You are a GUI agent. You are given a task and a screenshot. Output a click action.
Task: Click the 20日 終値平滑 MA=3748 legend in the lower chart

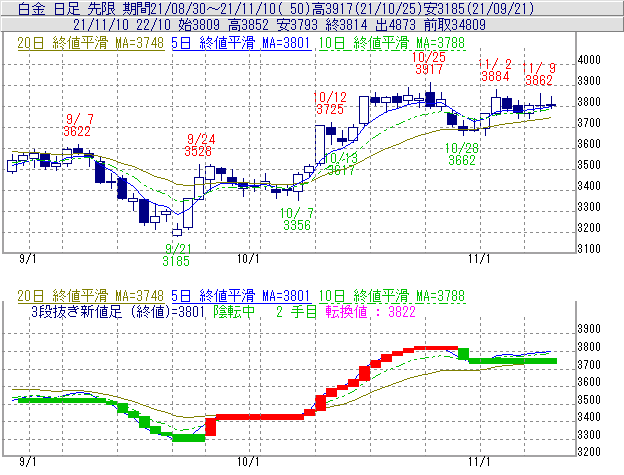pos(91,296)
